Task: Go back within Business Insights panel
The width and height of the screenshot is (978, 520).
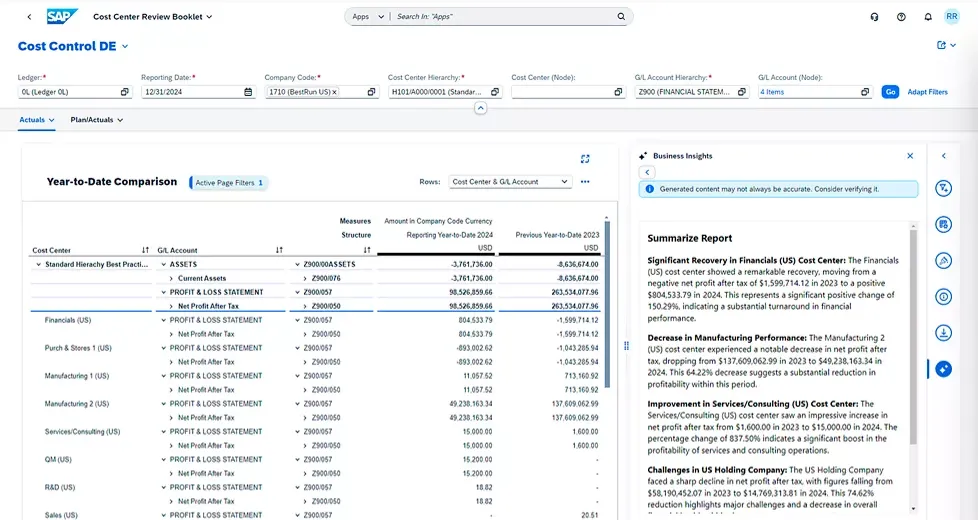Action: 647,172
